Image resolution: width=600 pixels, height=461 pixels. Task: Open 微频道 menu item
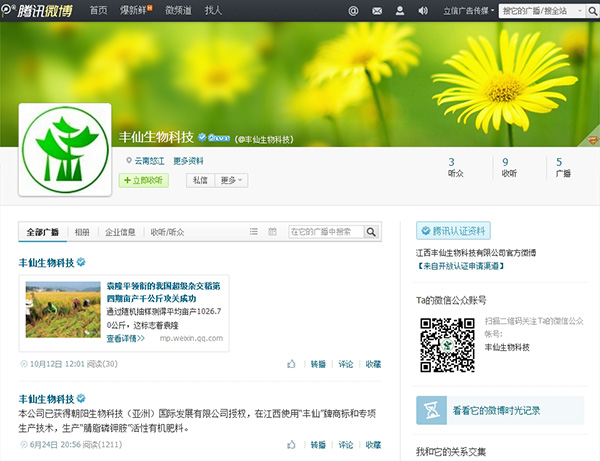178,10
